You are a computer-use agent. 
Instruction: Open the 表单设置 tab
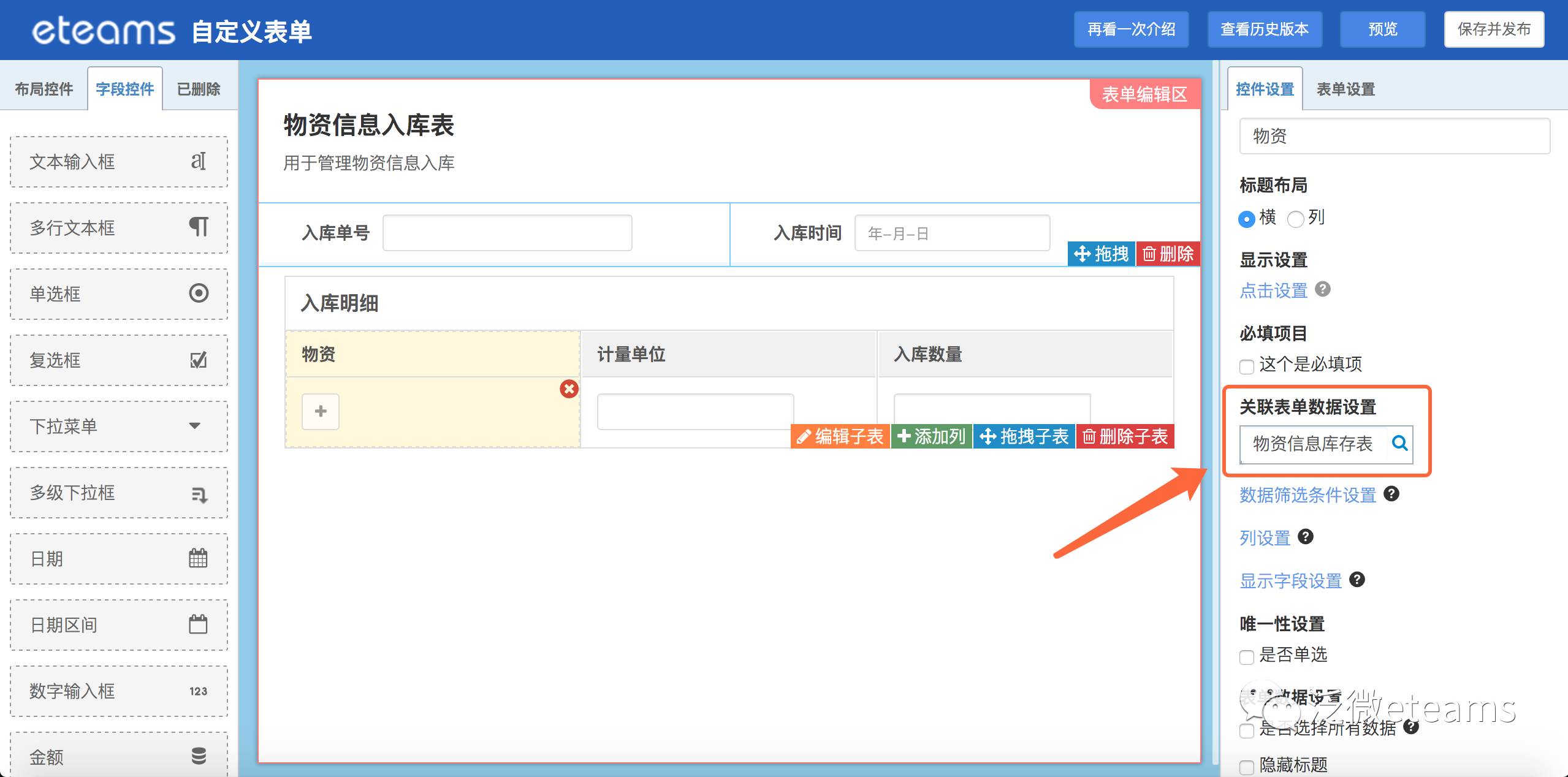tap(1345, 89)
